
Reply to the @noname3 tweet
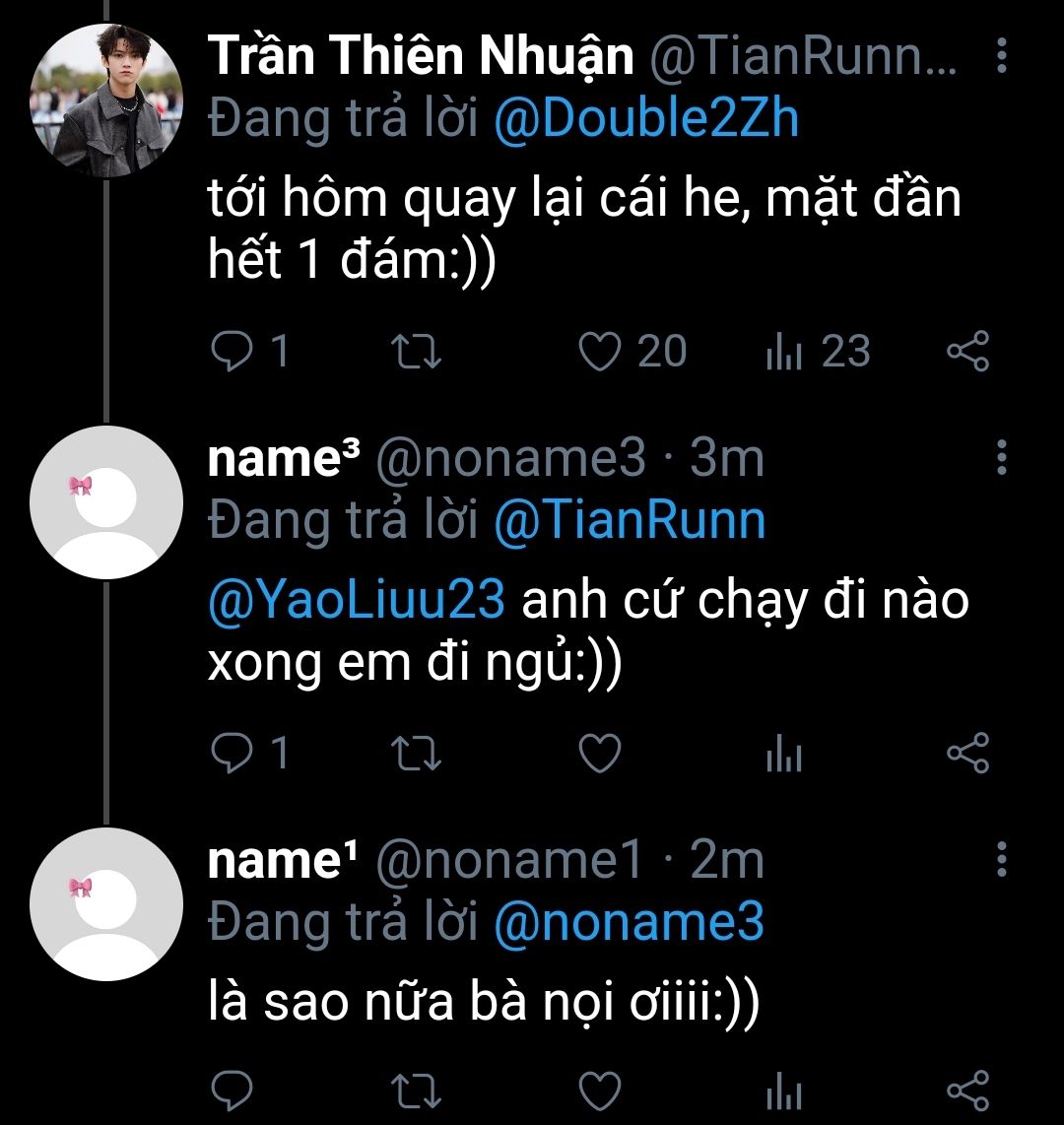coord(233,754)
